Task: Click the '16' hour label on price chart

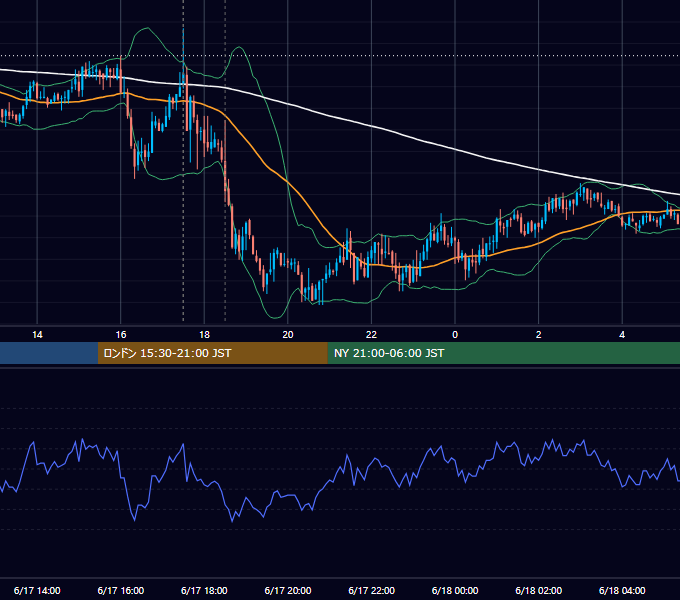Action: [121, 335]
